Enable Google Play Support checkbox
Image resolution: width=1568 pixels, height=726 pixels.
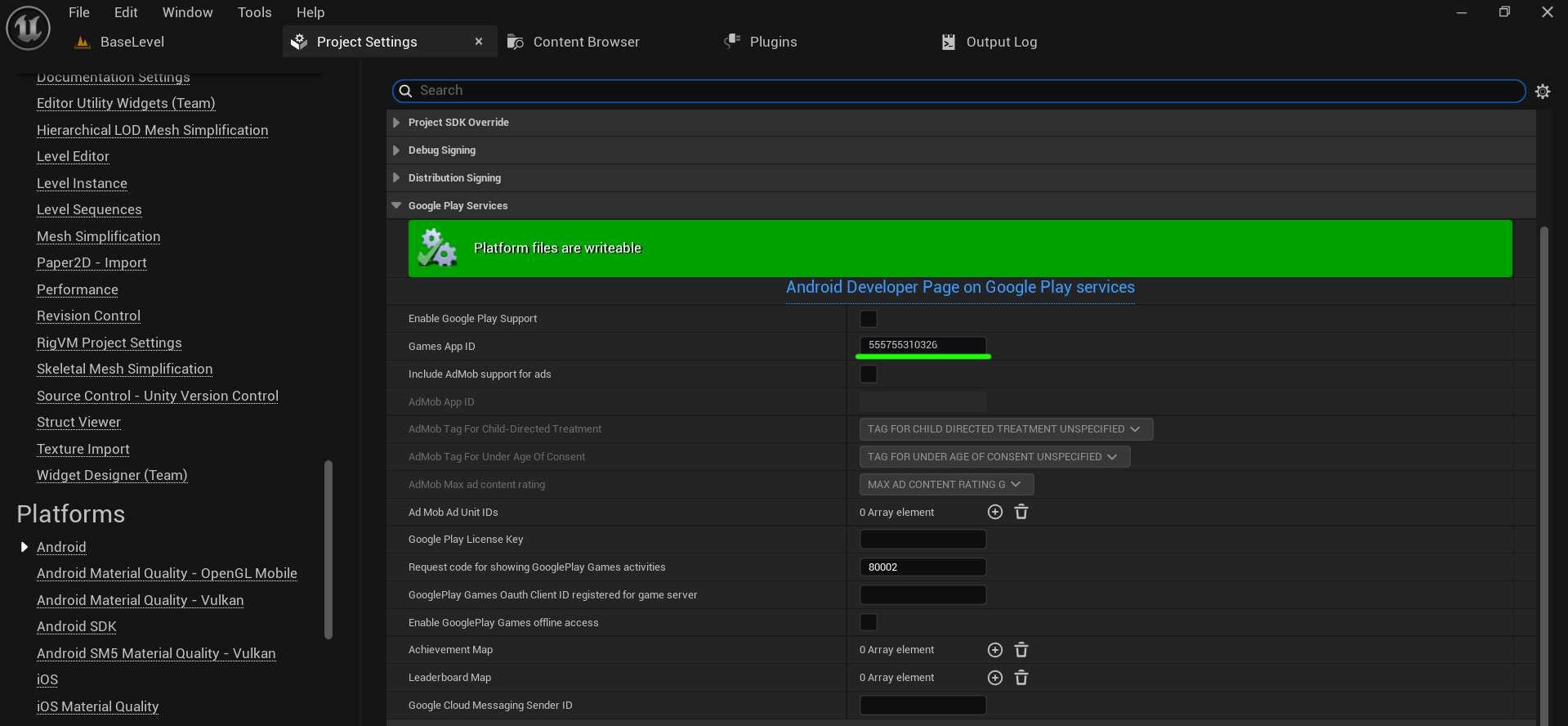pyautogui.click(x=869, y=319)
